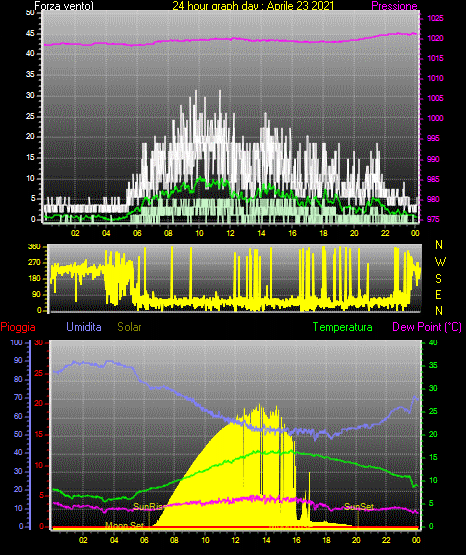Click the S compass direction letter
The width and height of the screenshot is (466, 555).
438,279
